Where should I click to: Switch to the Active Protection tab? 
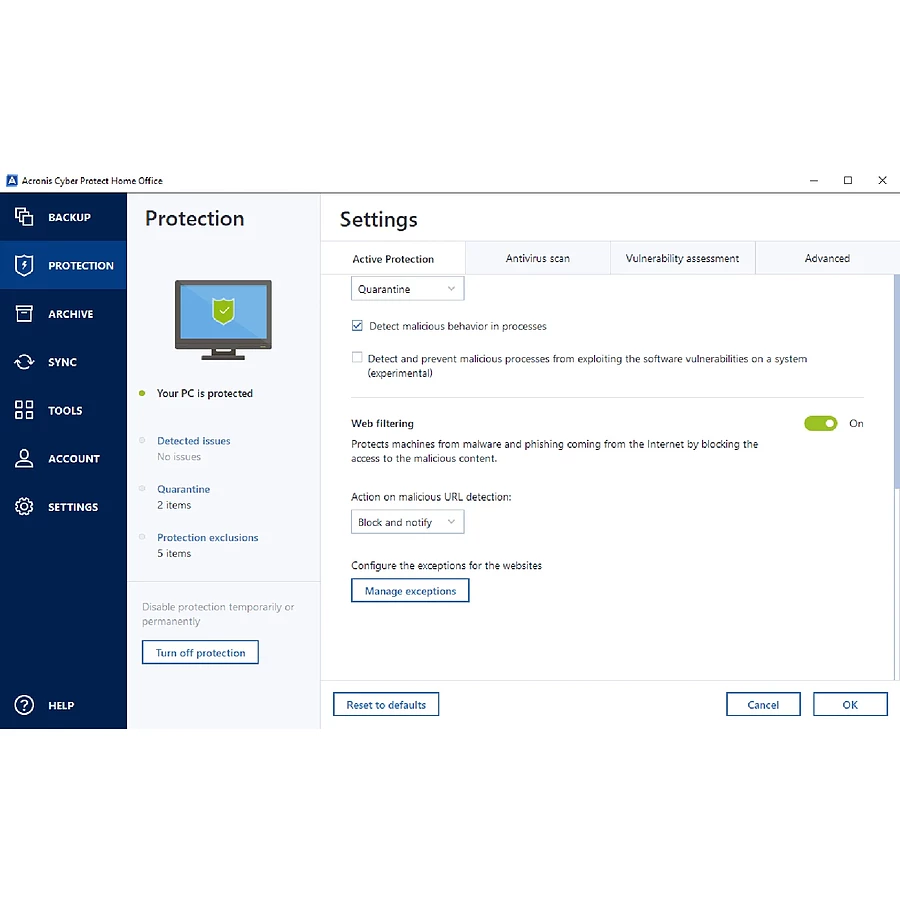[393, 259]
